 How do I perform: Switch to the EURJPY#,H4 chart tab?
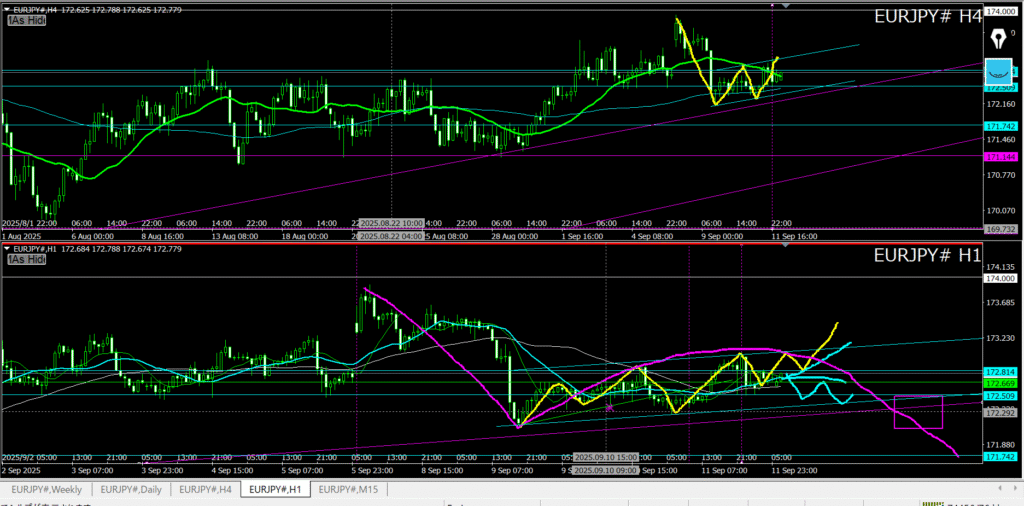tap(205, 489)
